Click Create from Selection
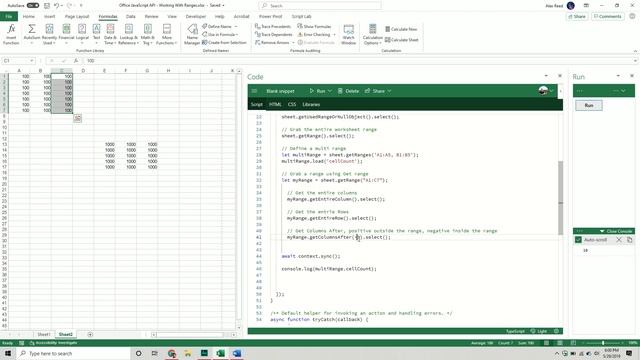 click(x=224, y=42)
